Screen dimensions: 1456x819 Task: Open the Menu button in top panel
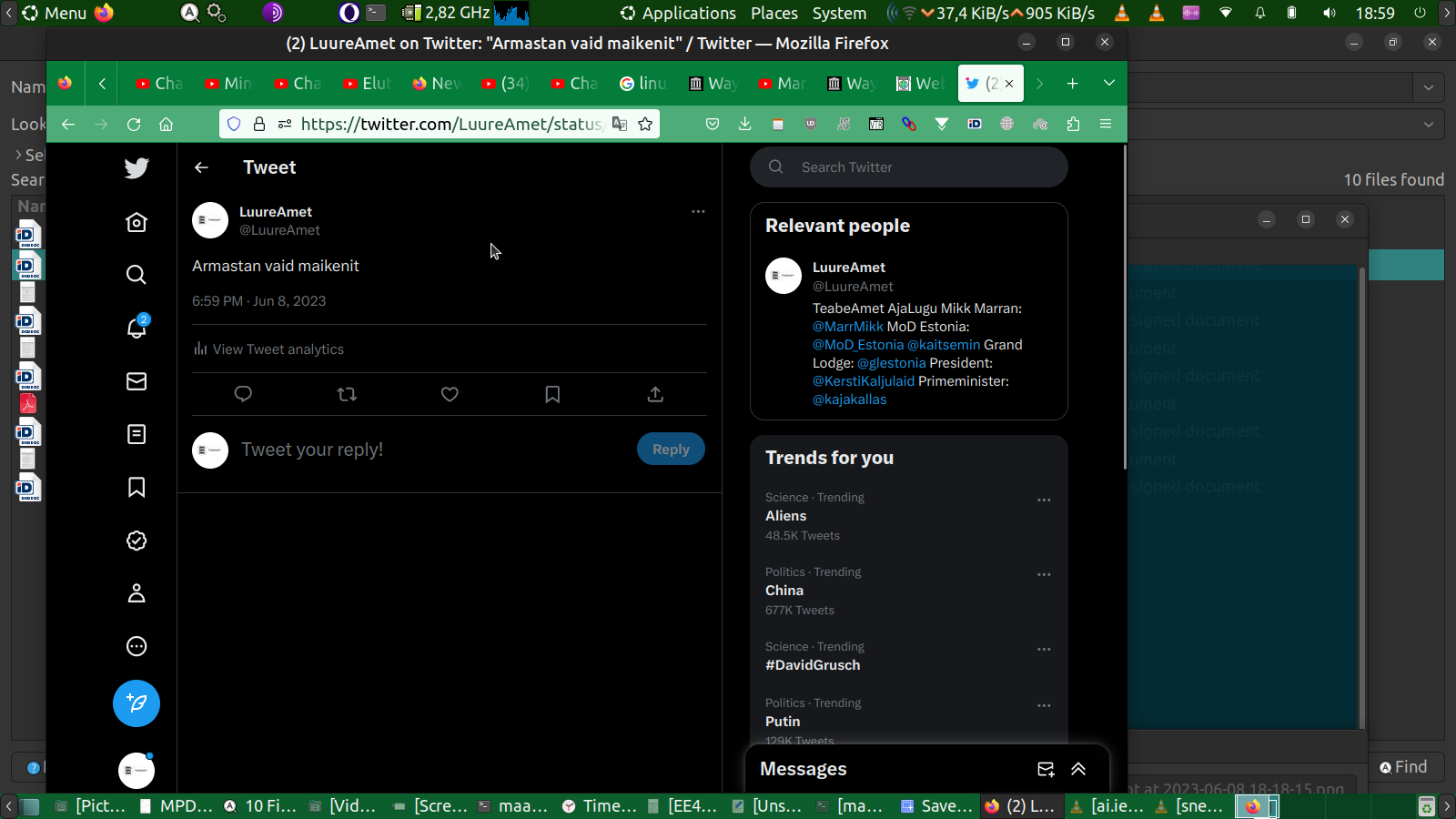point(55,13)
